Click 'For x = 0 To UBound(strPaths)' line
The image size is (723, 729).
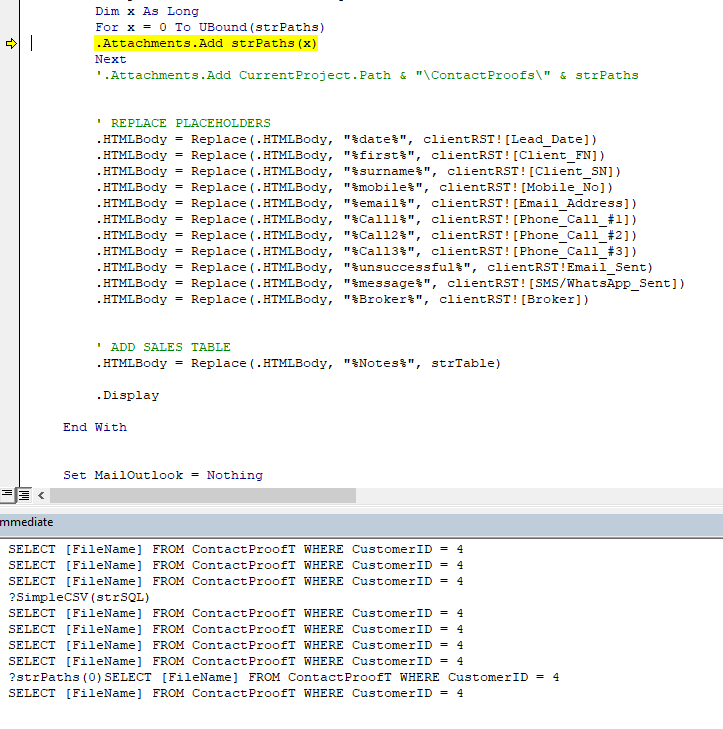coord(210,27)
